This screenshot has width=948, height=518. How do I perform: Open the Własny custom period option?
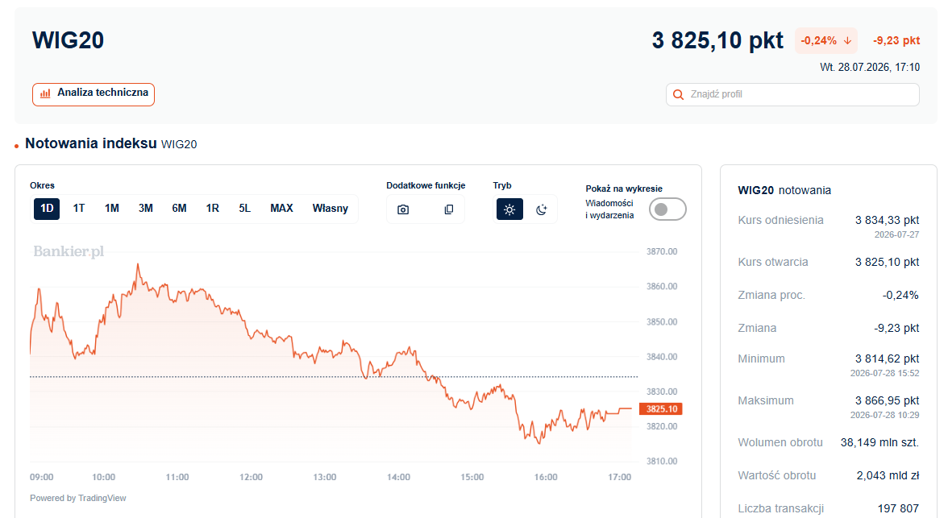[330, 209]
